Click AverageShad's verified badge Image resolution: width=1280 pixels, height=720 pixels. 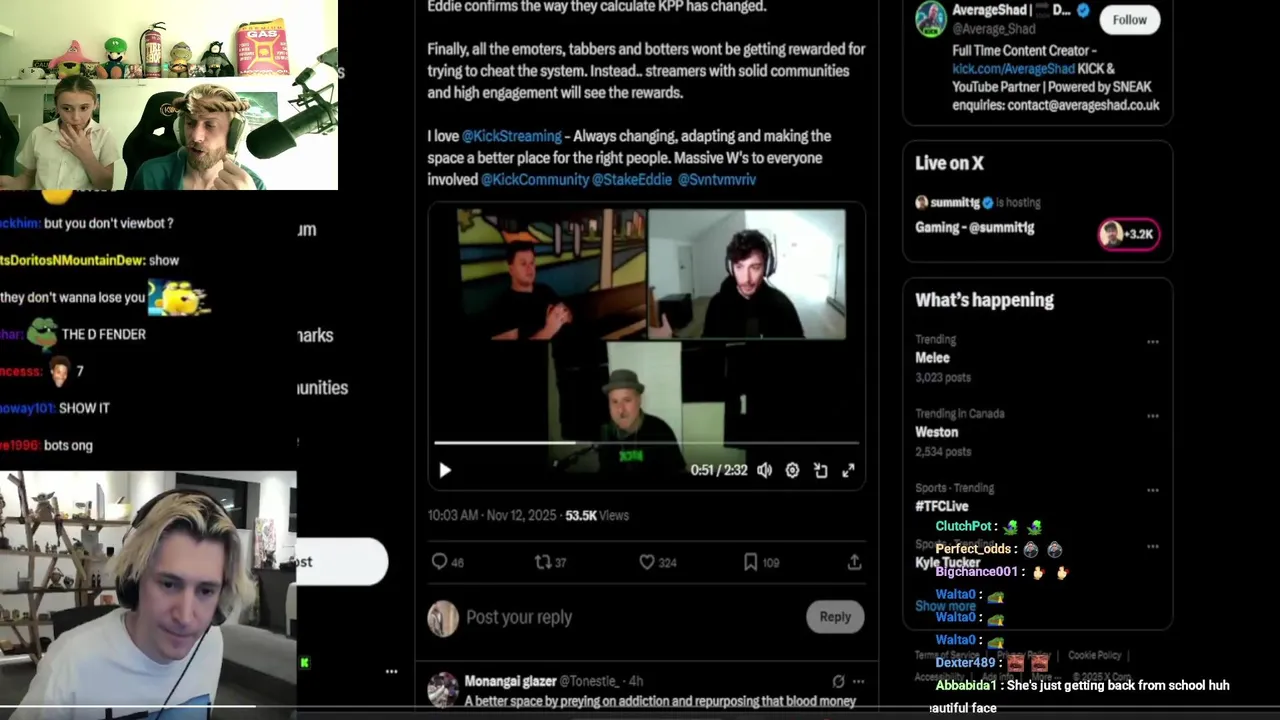1082,10
